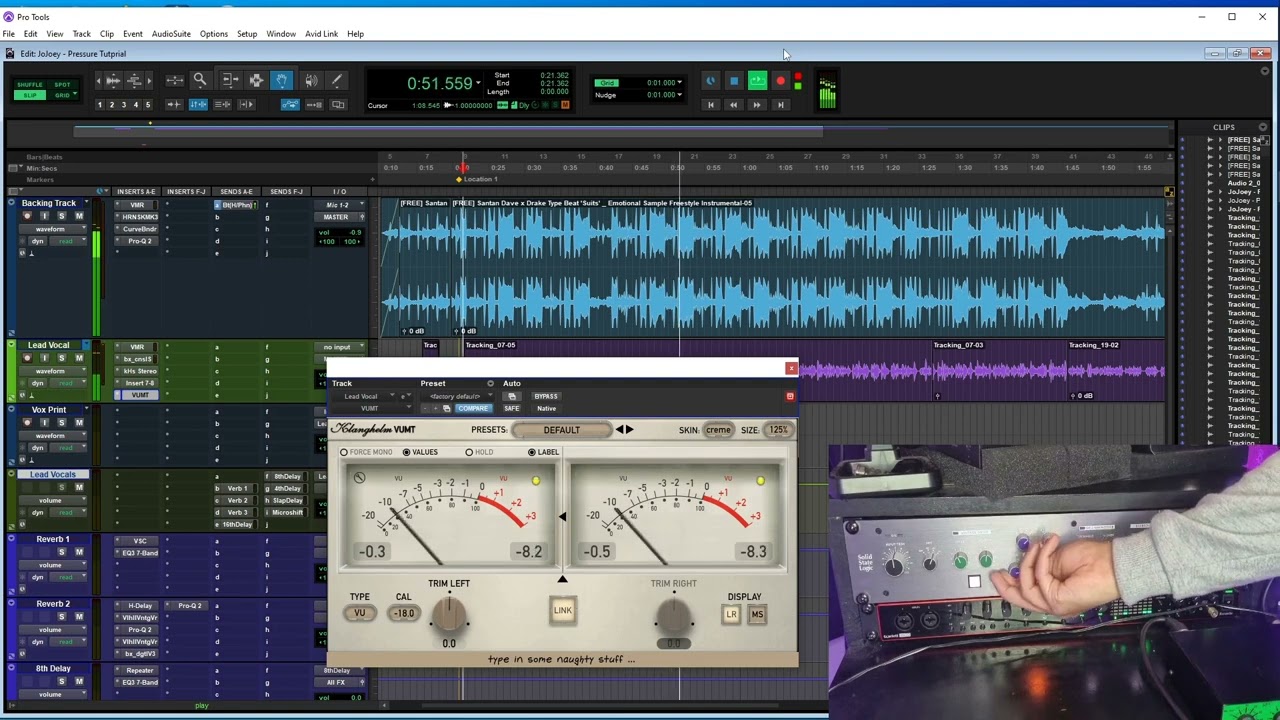Enable SLIP edit mode
The width and height of the screenshot is (1280, 720).
[x=30, y=95]
